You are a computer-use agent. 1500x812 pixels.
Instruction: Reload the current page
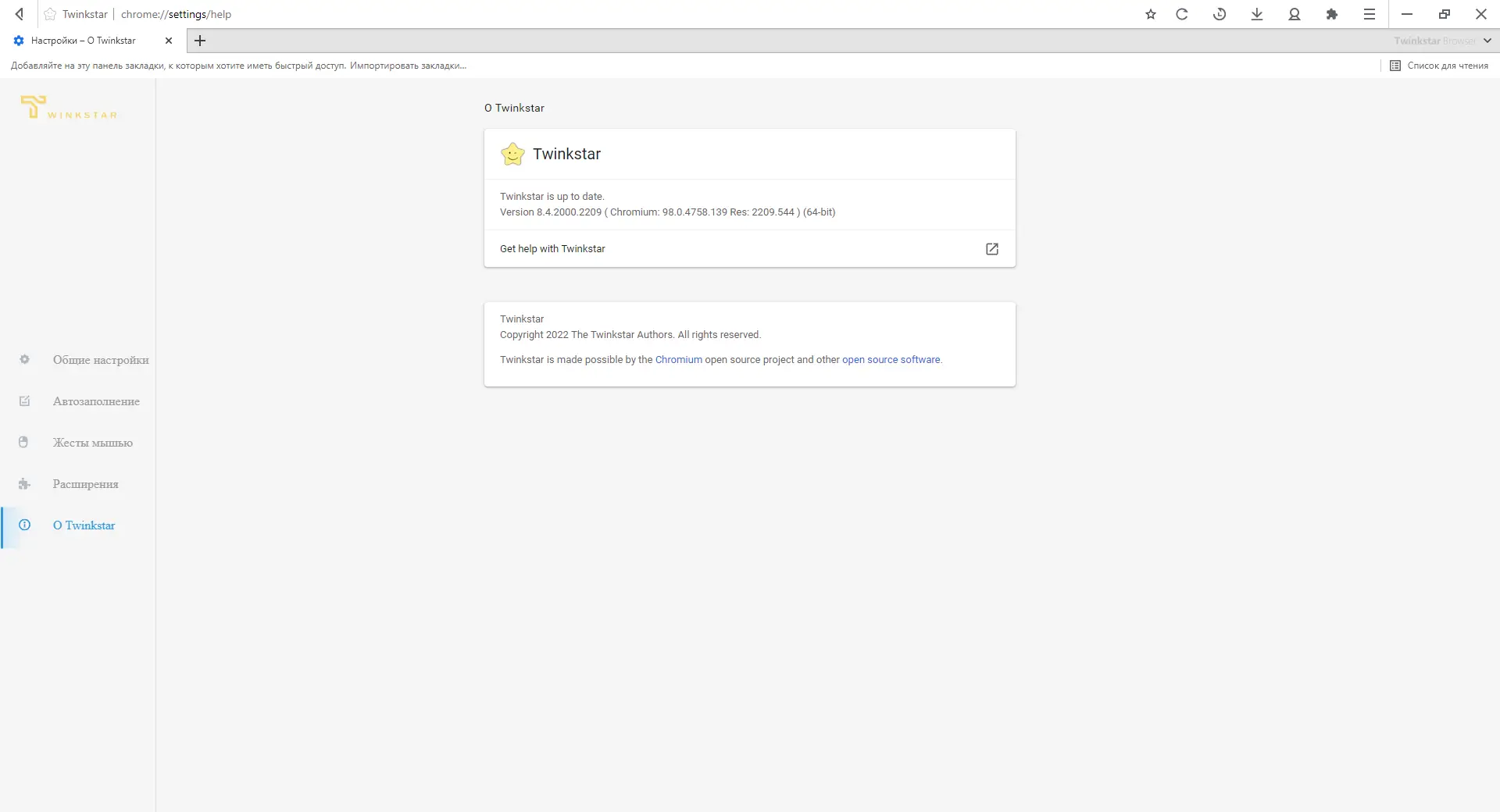(1182, 14)
